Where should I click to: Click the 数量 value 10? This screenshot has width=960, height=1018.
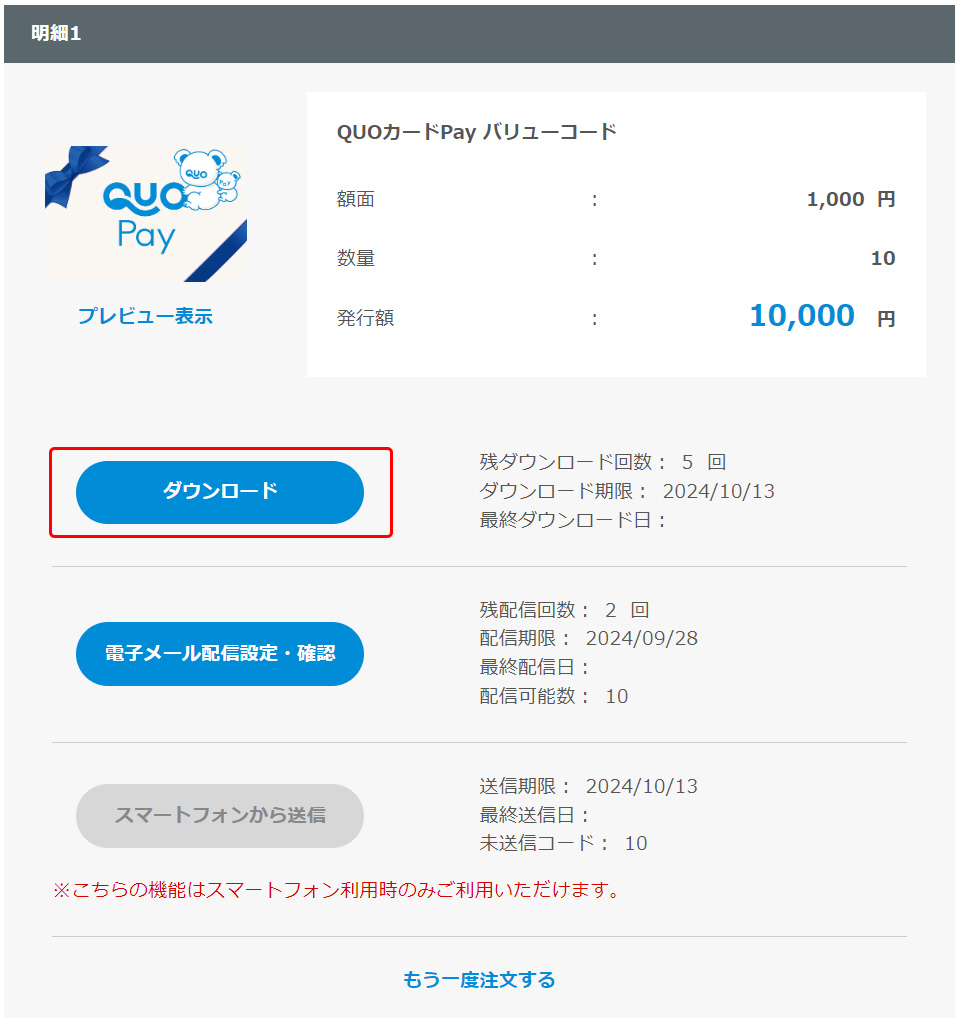(883, 258)
